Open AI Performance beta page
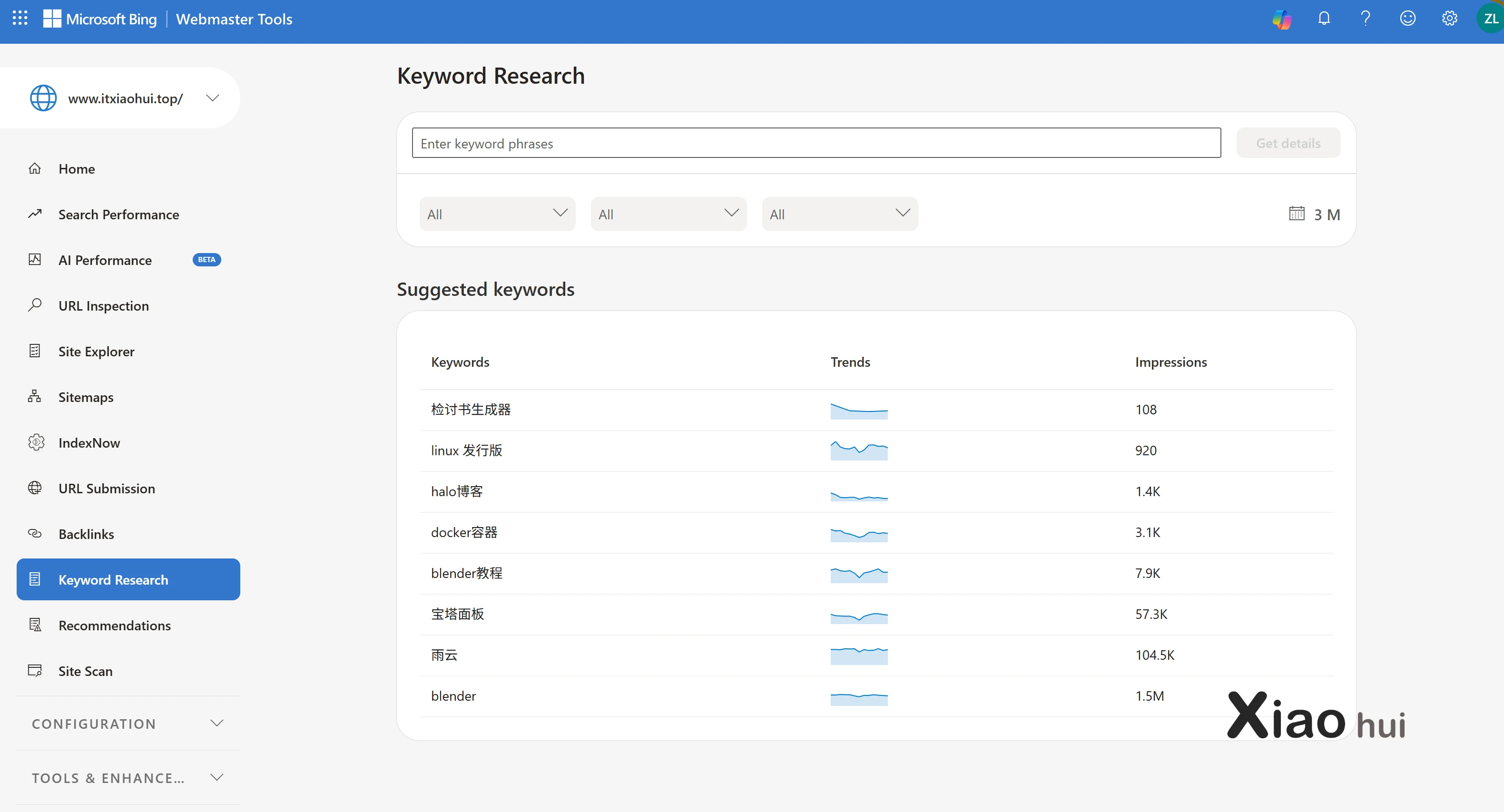1504x812 pixels. [105, 260]
